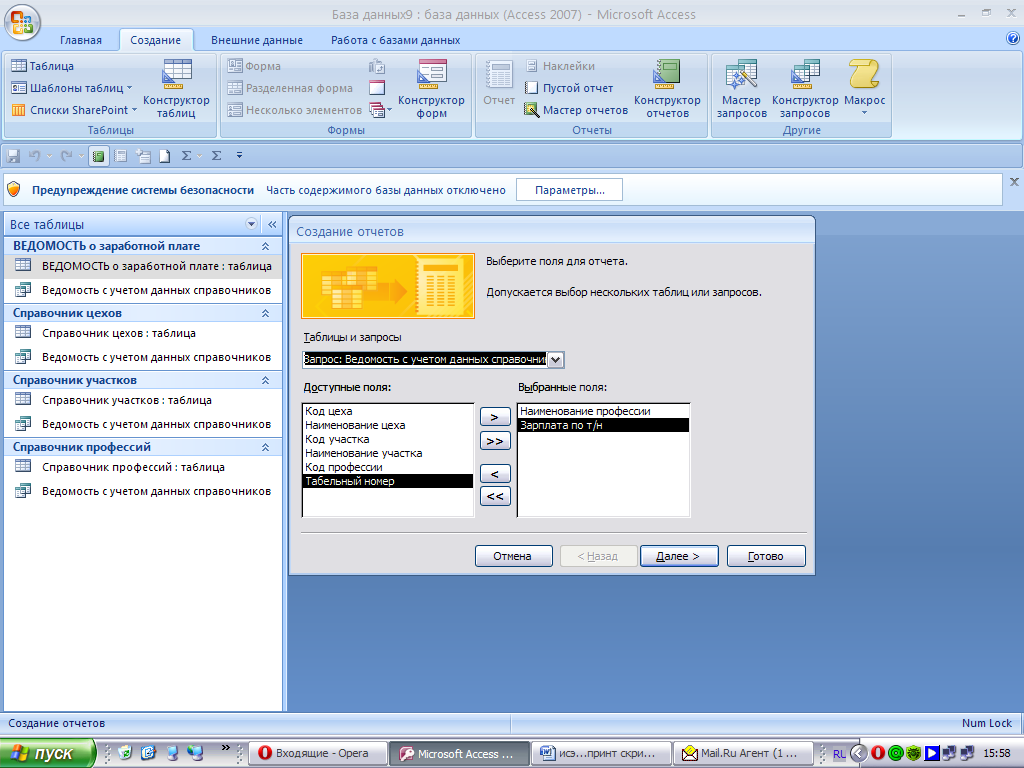1024x768 pixels.
Task: Select query under Справочник профессий group
Action: [x=143, y=491]
